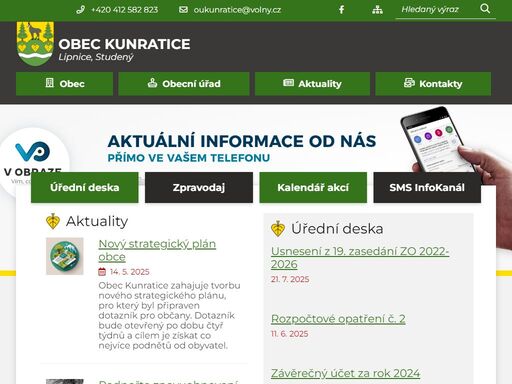This screenshot has height=384, width=512.
Task: Open the Zpravodaj button
Action: tap(199, 187)
